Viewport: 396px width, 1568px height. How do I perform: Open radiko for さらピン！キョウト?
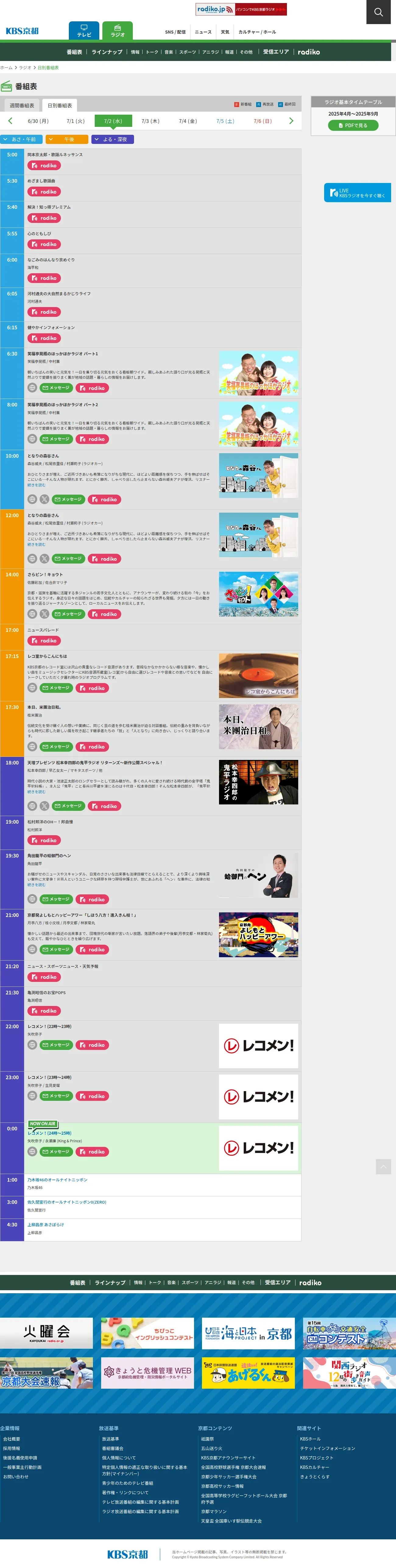[104, 614]
